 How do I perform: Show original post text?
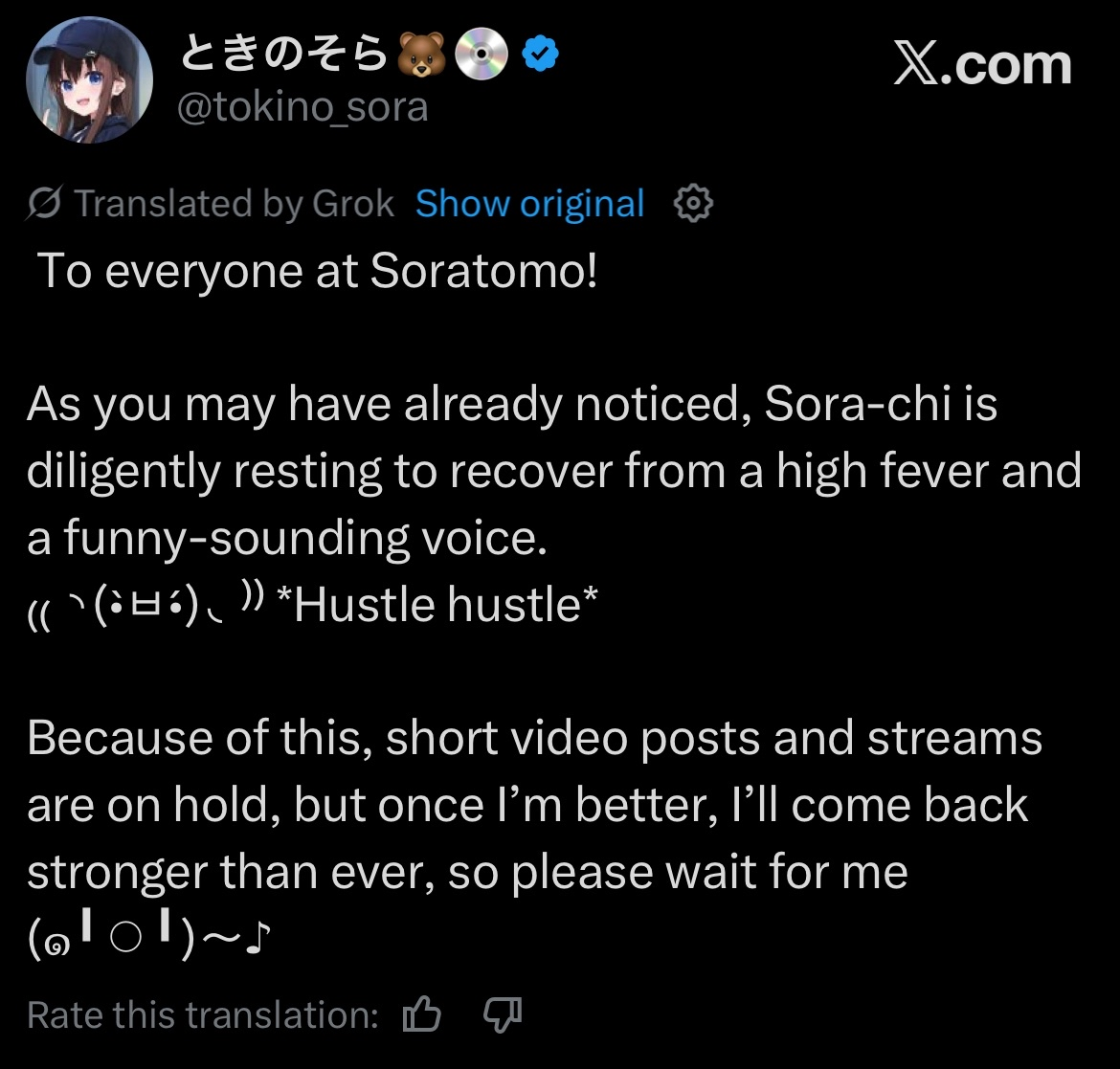tap(529, 203)
